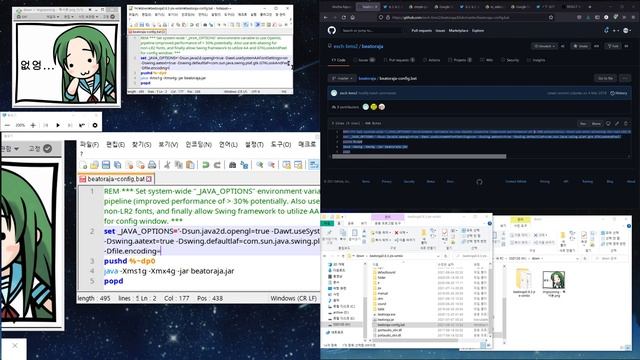Click Blame button in file viewer
The width and height of the screenshot is (640, 360).
pyautogui.click(x=596, y=123)
